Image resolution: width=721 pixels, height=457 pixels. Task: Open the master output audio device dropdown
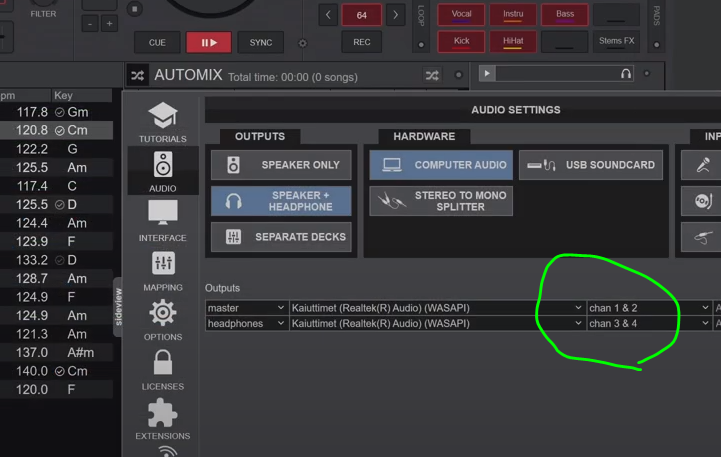click(436, 308)
